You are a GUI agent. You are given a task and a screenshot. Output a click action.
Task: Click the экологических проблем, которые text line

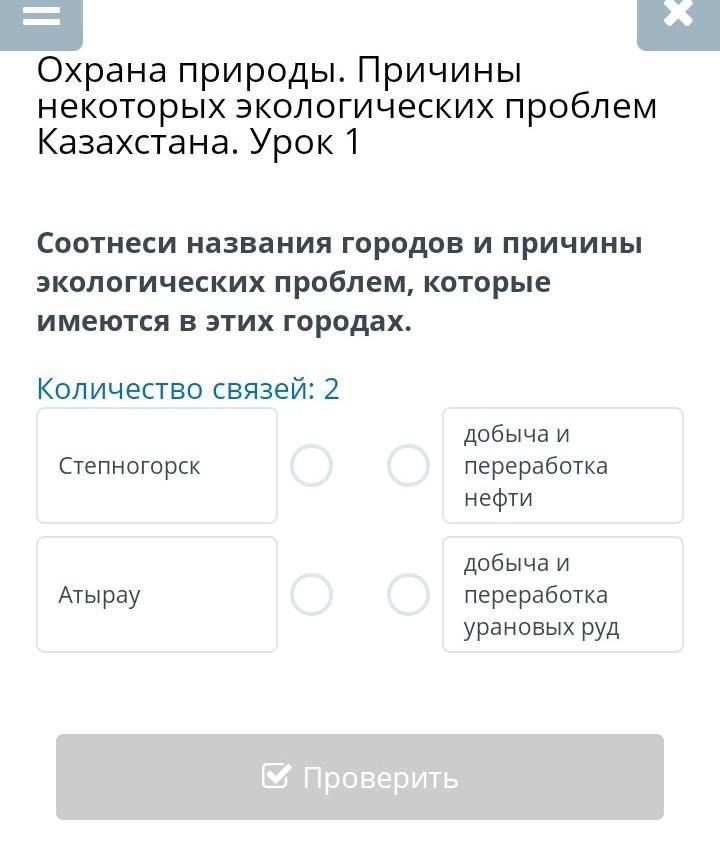point(294,282)
